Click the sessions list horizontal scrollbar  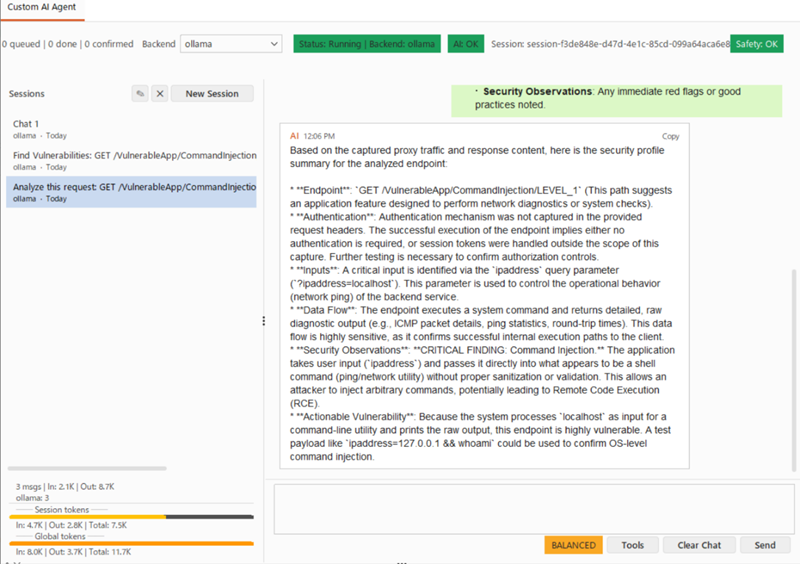coord(87,468)
